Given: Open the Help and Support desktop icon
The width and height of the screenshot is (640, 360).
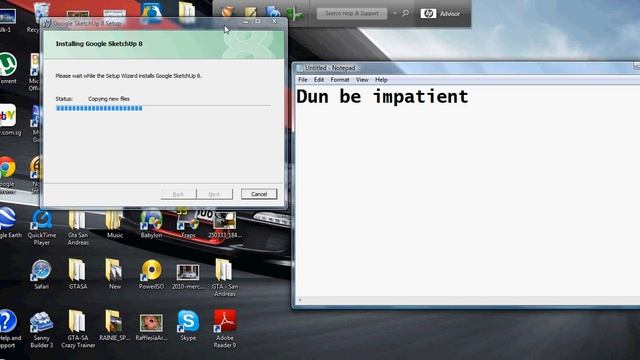Looking at the screenshot, I should (x=8, y=322).
